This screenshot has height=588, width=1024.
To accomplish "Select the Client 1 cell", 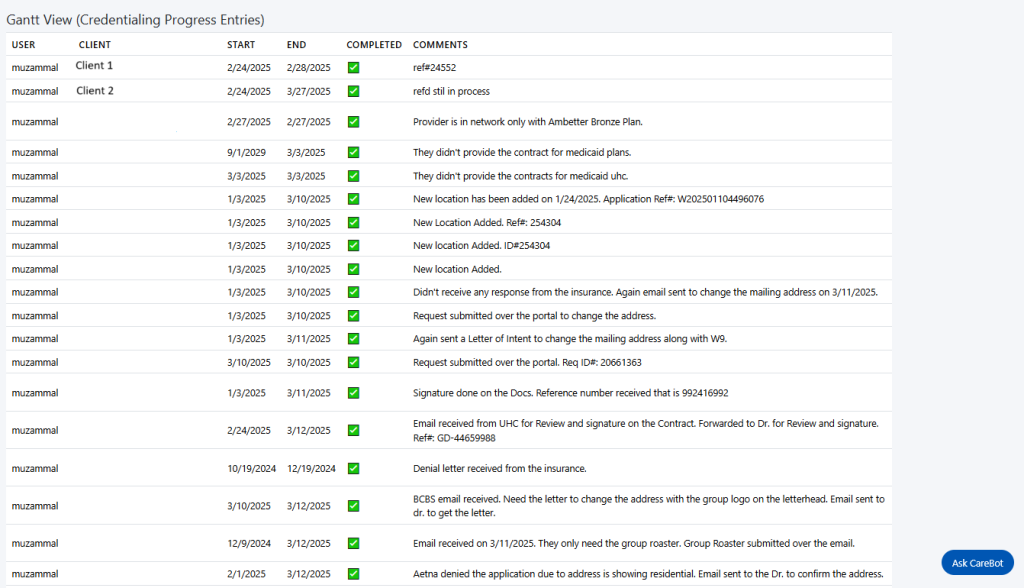I will 94,65.
